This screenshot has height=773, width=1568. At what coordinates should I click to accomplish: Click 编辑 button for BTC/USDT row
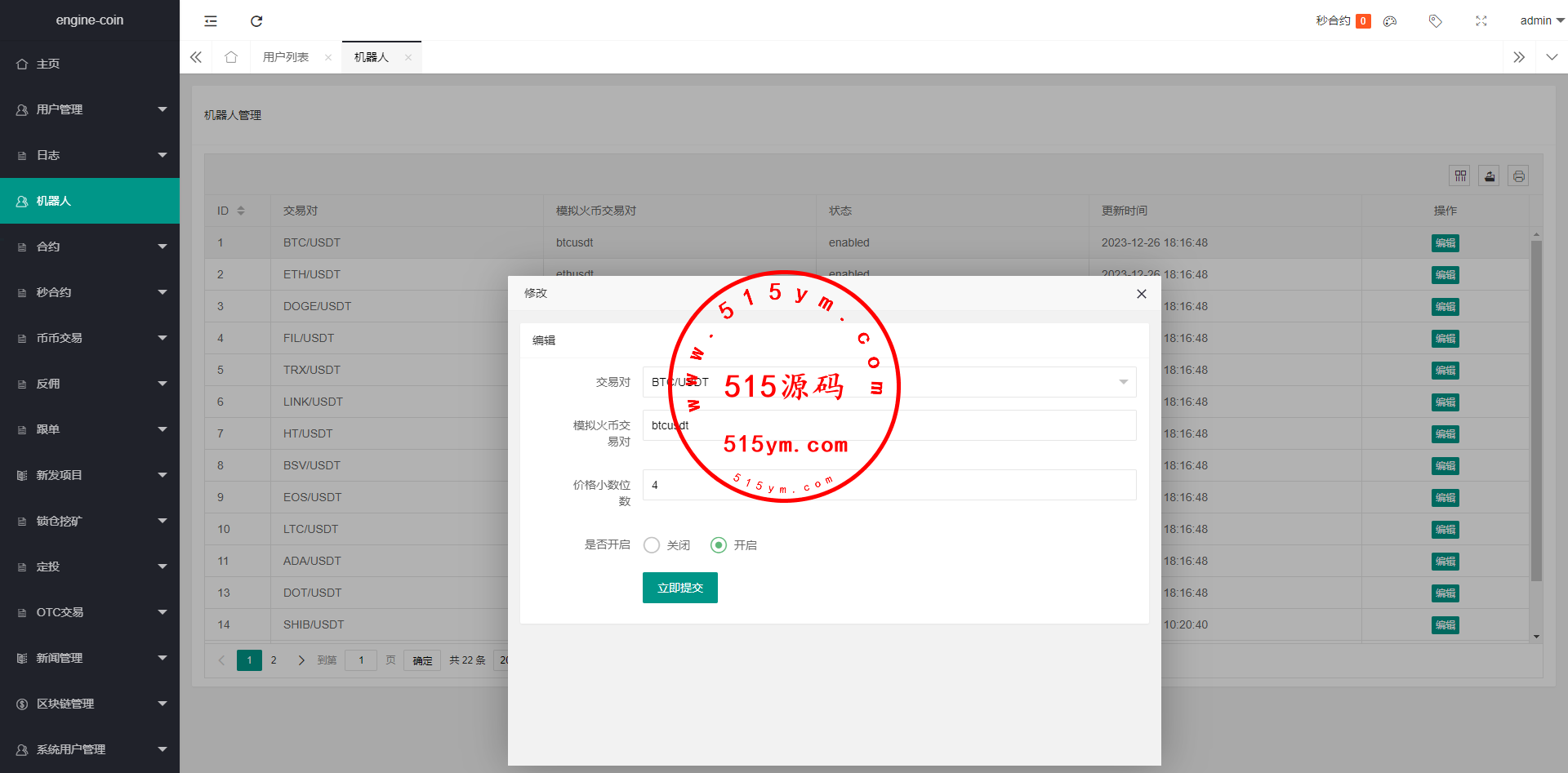pyautogui.click(x=1445, y=243)
